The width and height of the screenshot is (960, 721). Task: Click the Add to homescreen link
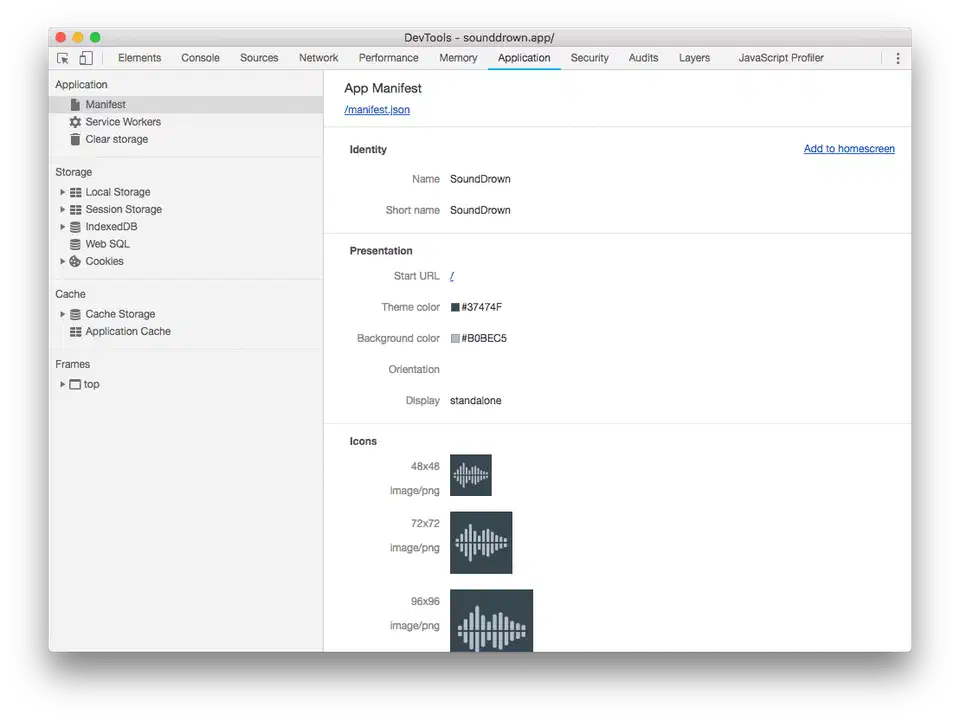tap(849, 148)
